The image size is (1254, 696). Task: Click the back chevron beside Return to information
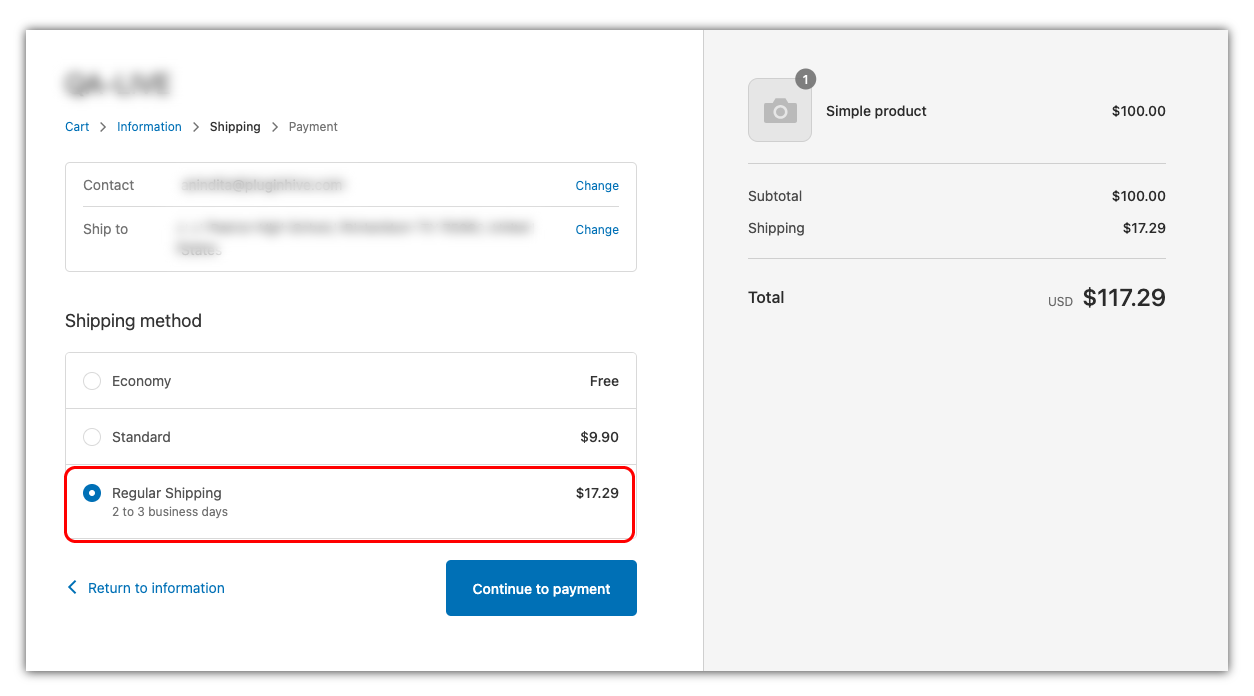[71, 587]
